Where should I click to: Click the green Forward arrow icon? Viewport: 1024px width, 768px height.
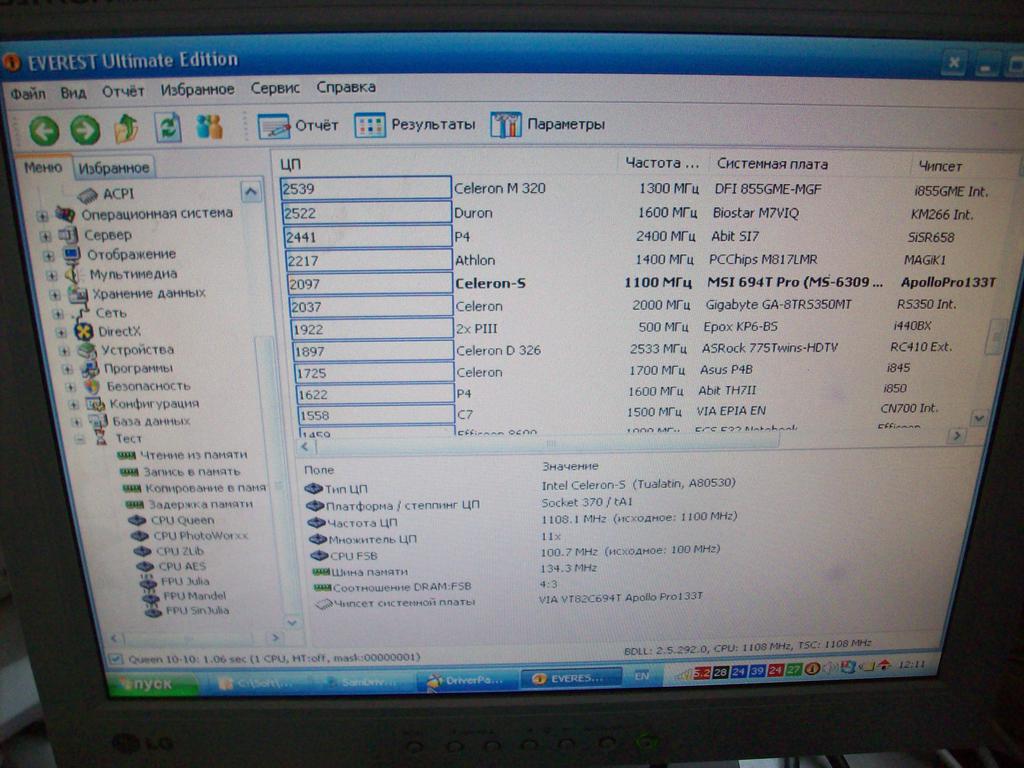(85, 129)
